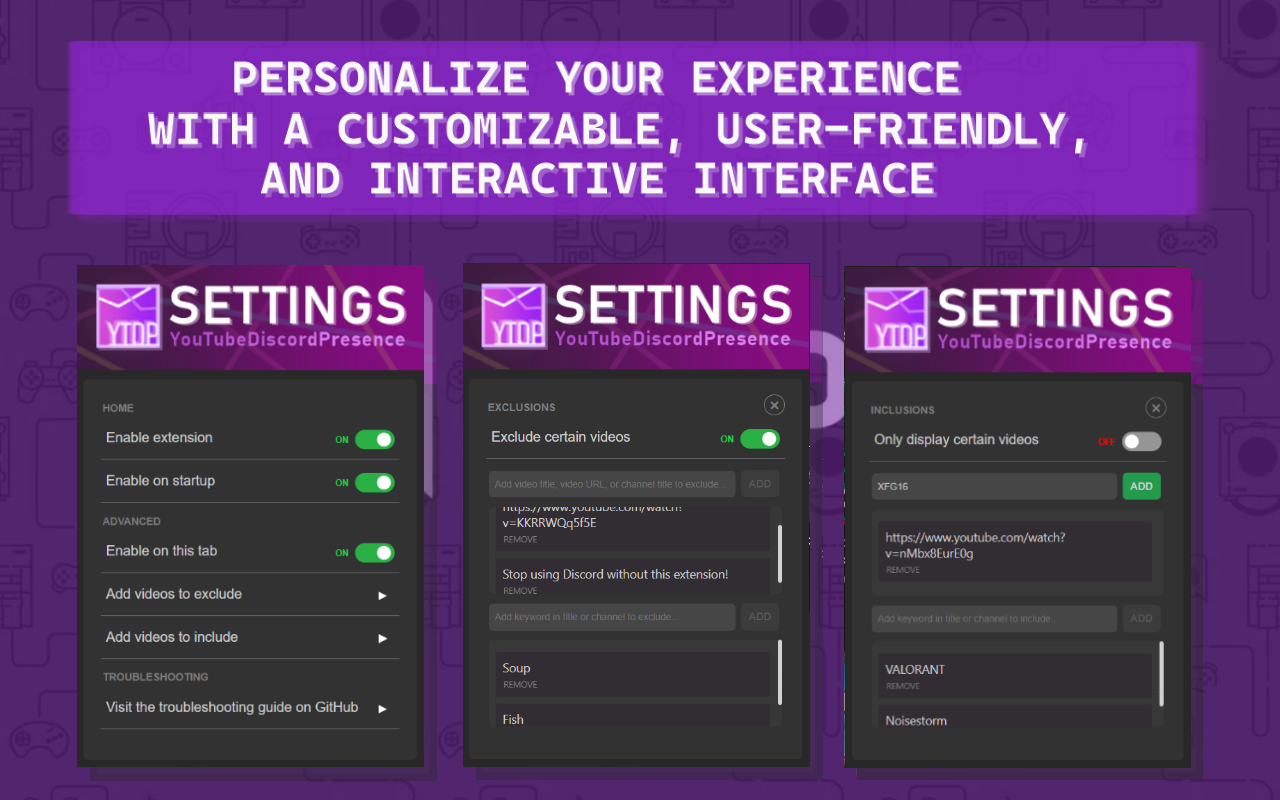This screenshot has width=1280, height=800.
Task: Expand the Add videos to include arrow
Action: (x=382, y=638)
